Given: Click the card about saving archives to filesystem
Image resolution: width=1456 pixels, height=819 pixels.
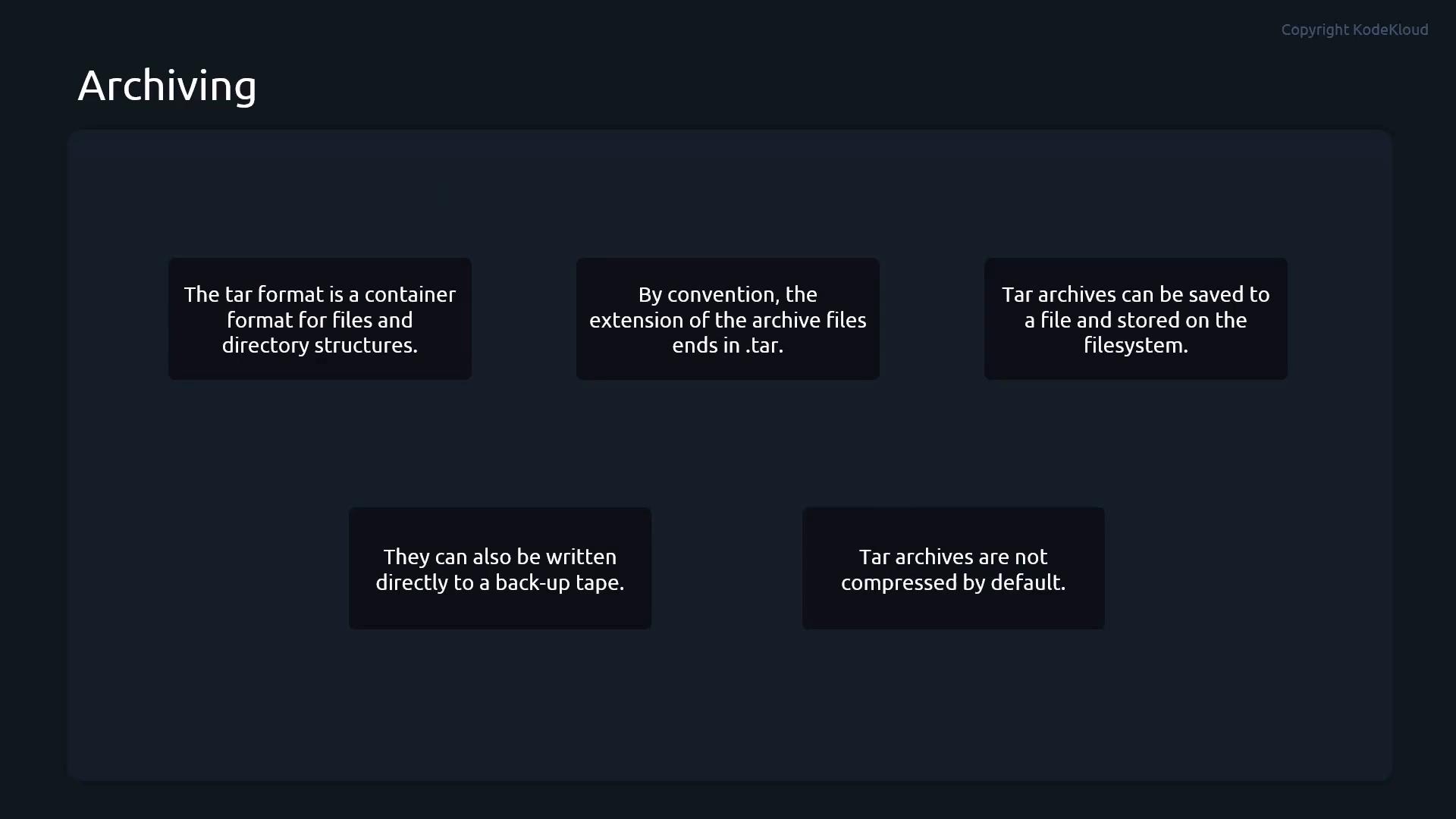Looking at the screenshot, I should 1136,318.
